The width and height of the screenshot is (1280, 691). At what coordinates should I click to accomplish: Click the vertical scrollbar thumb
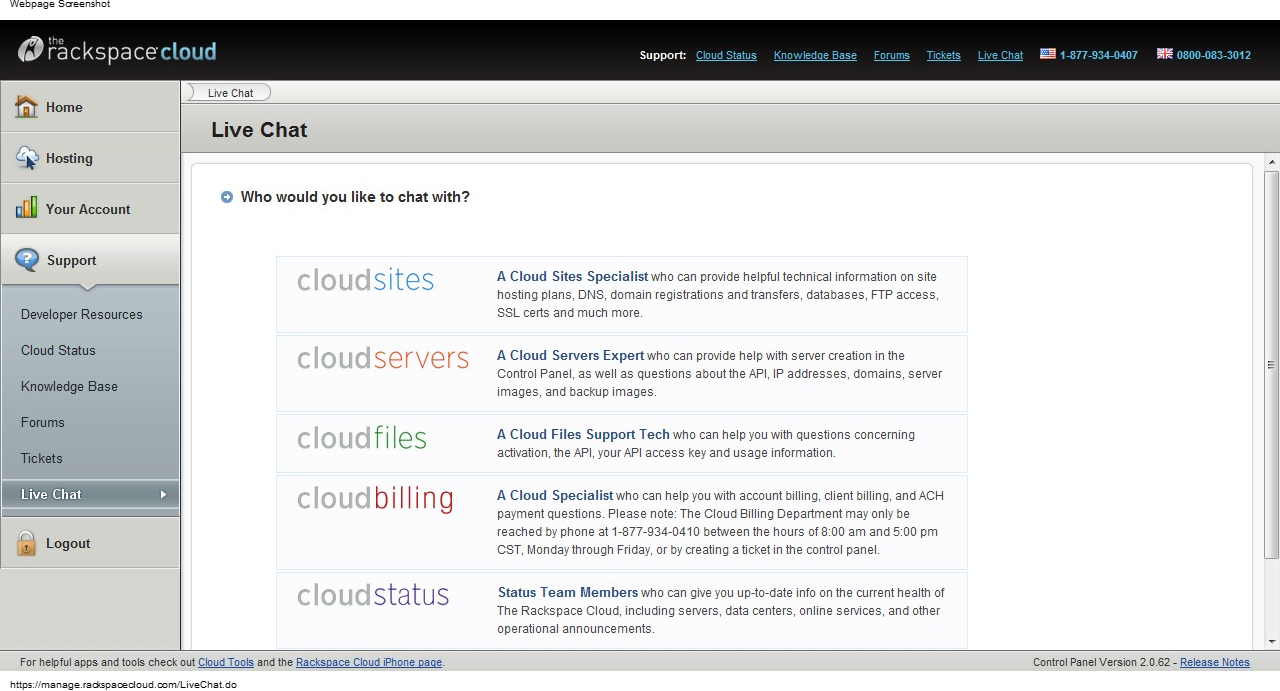click(1272, 365)
